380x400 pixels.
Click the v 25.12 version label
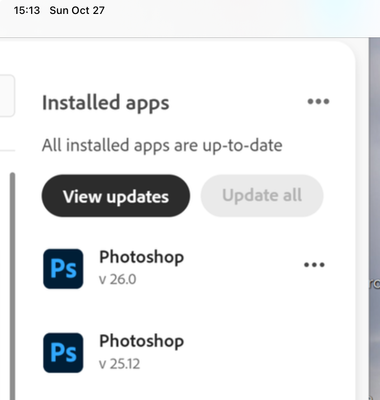[120, 364]
